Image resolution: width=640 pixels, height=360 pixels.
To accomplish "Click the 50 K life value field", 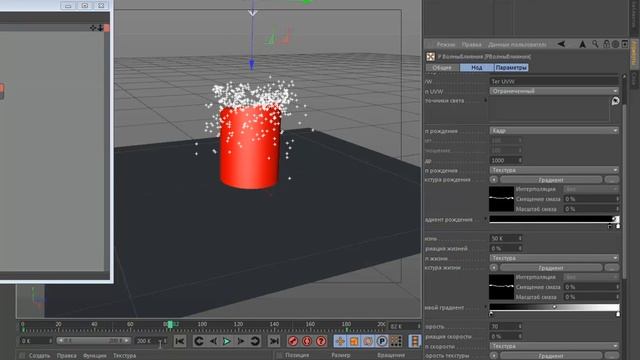I will (x=506, y=238).
